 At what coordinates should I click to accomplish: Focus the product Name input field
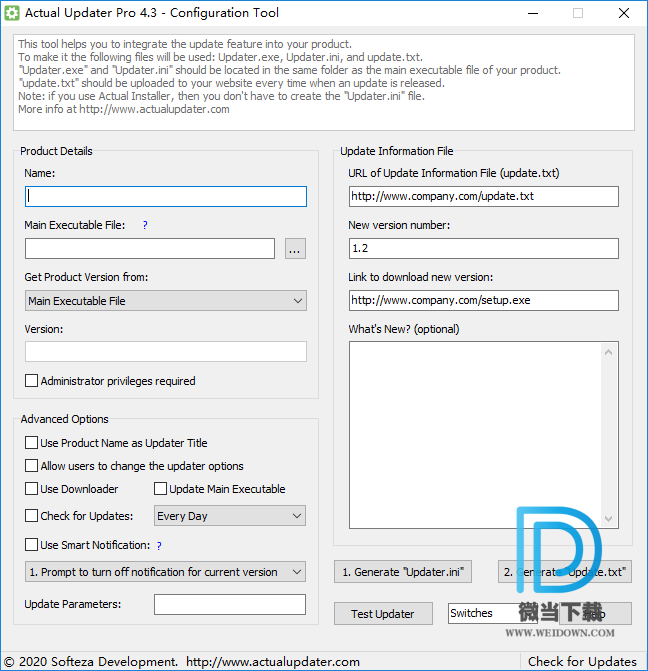click(166, 196)
